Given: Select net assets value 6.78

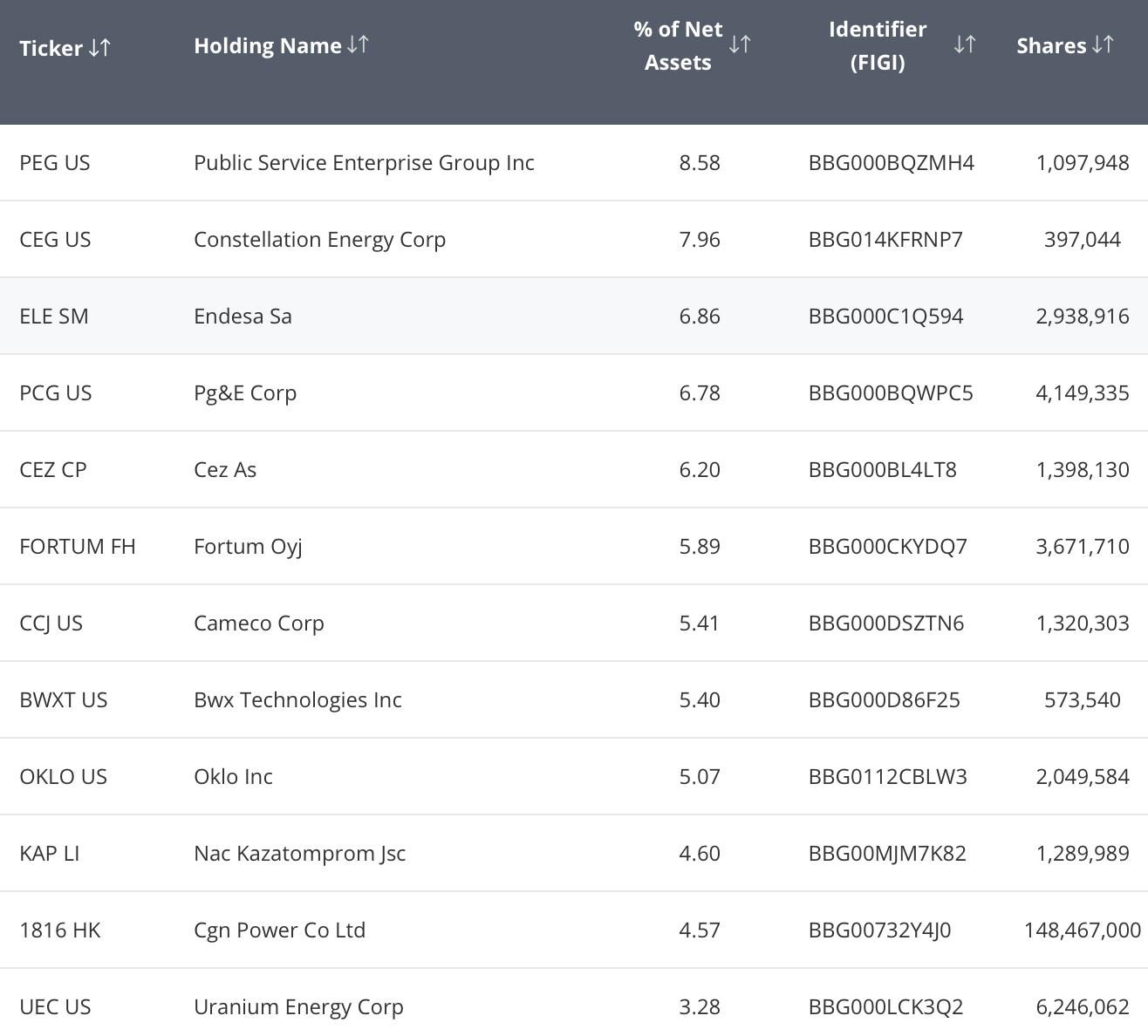Looking at the screenshot, I should [700, 393].
